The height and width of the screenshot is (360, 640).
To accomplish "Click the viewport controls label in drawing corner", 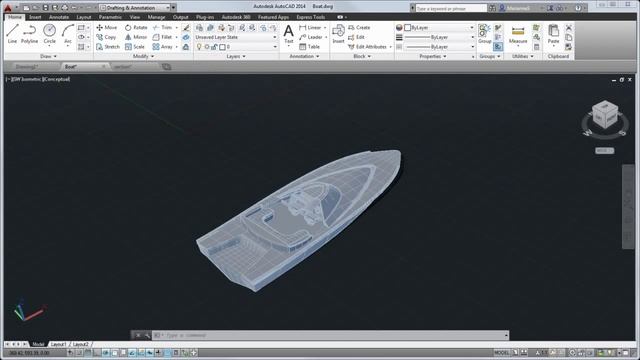I will click(38, 79).
